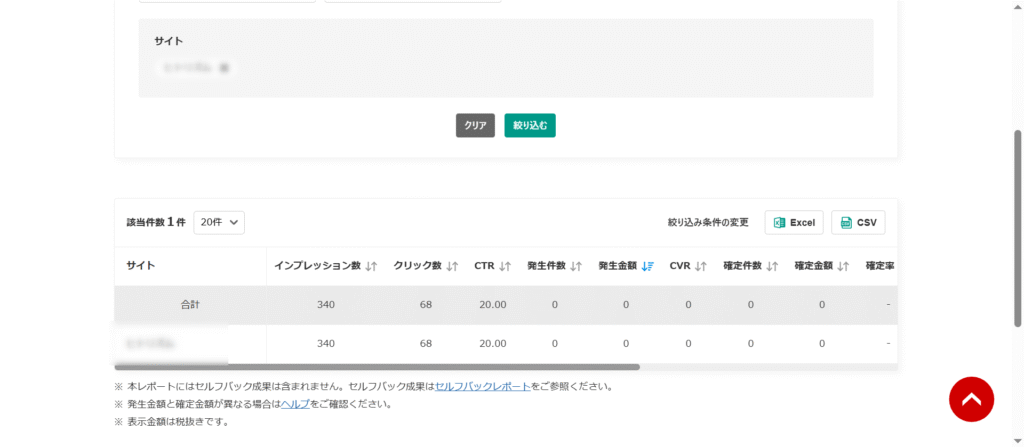This screenshot has width=1024, height=447.
Task: Toggle the blue 発生金額 sort icon
Action: point(648,266)
